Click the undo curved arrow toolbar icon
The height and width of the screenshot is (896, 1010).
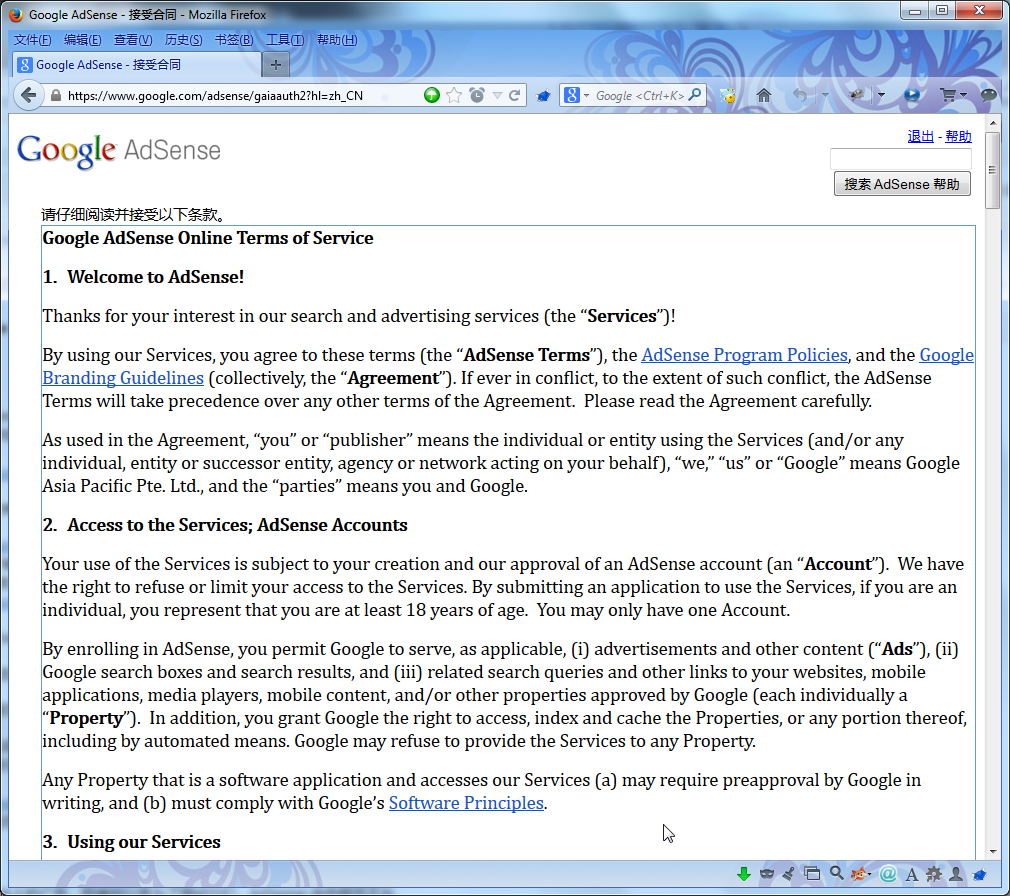pos(800,95)
